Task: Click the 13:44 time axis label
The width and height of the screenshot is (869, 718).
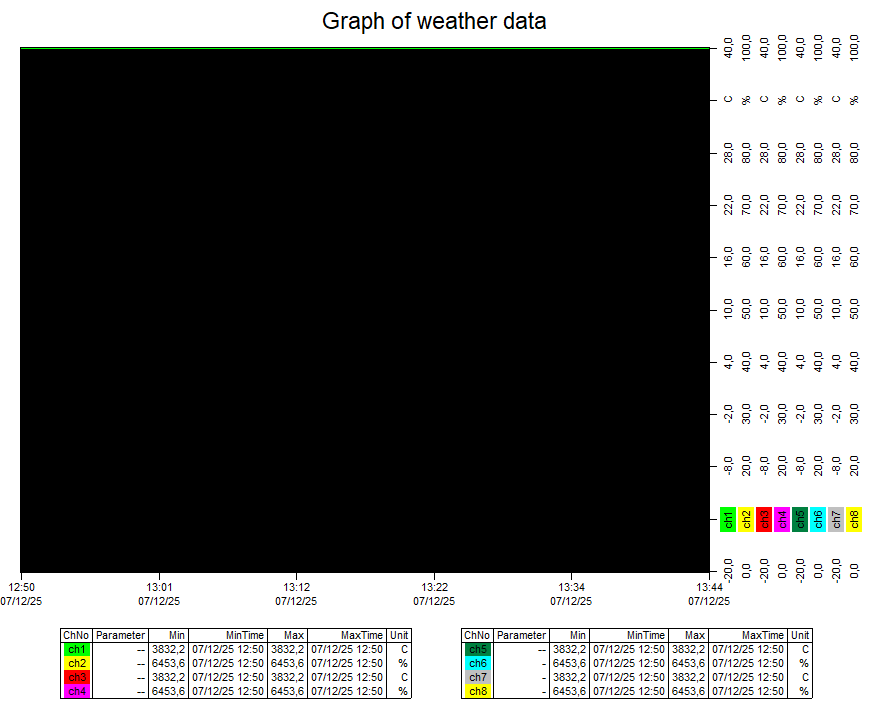Action: pos(709,587)
